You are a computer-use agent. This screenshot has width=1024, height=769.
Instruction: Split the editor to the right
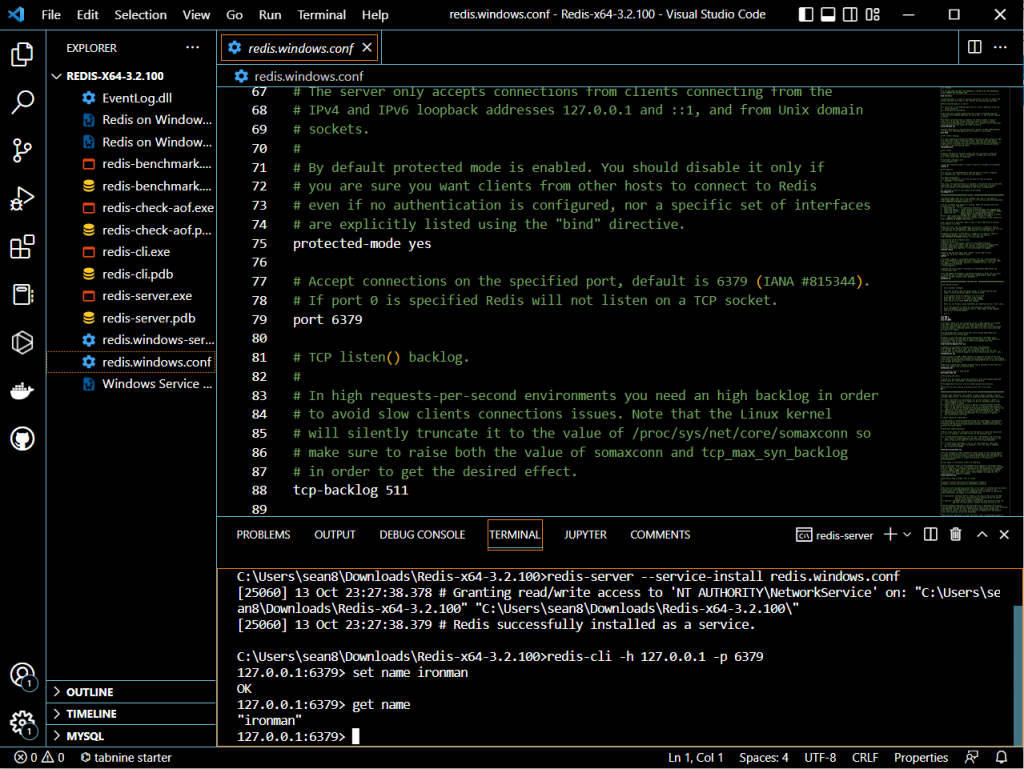pyautogui.click(x=974, y=47)
